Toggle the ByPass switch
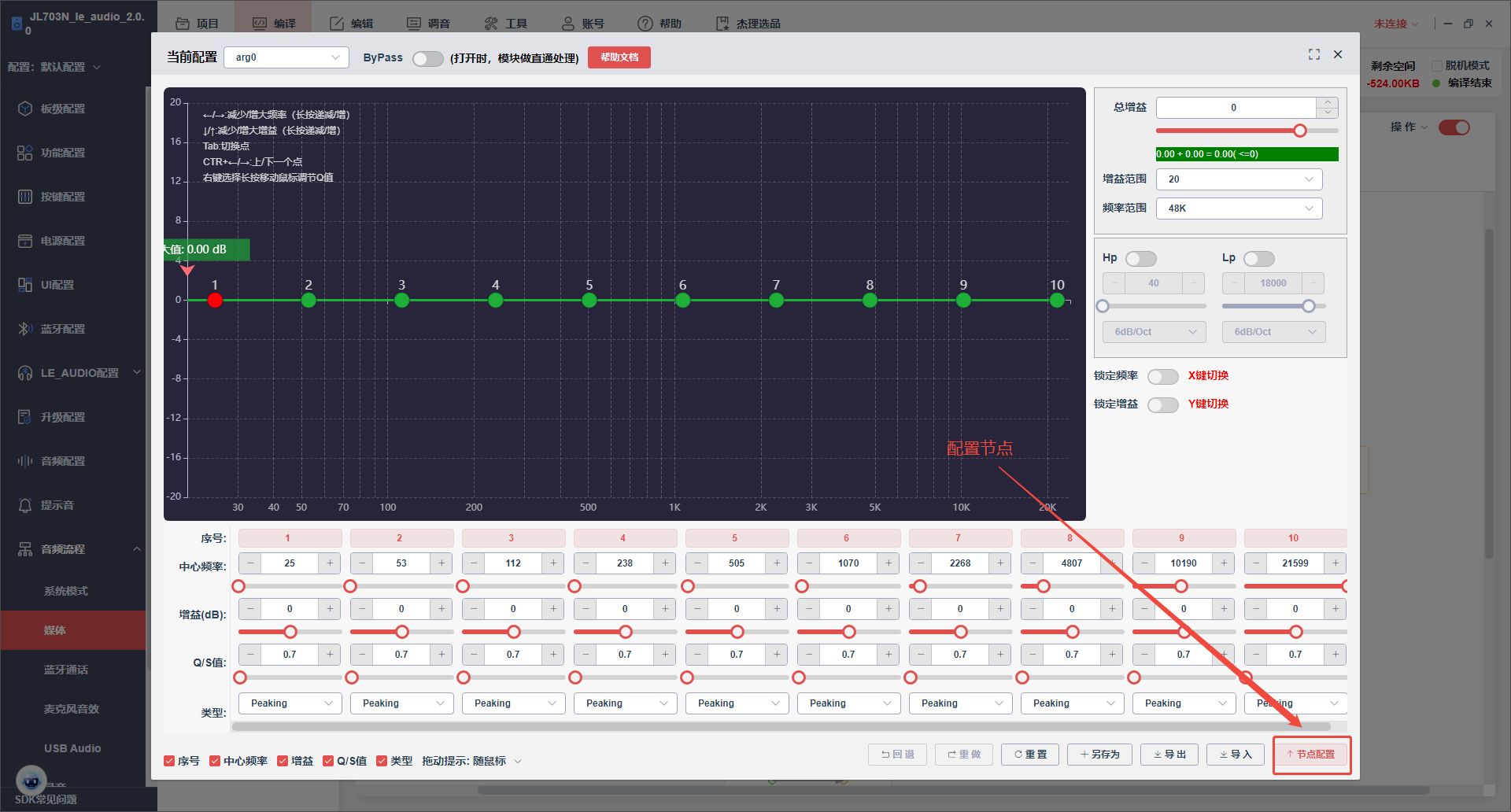 [427, 58]
